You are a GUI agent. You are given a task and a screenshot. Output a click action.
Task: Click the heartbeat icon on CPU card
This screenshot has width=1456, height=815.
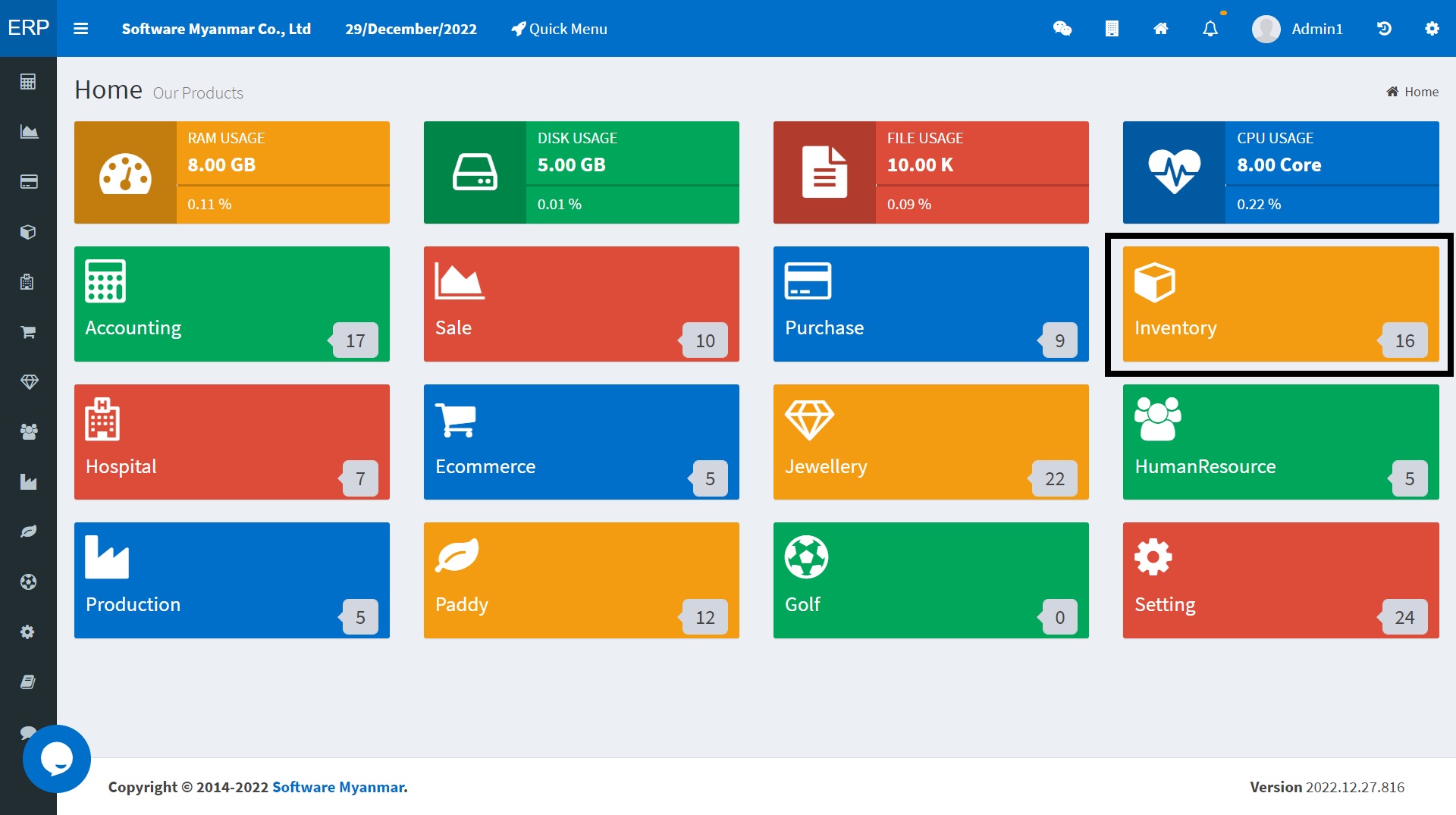tap(1174, 171)
